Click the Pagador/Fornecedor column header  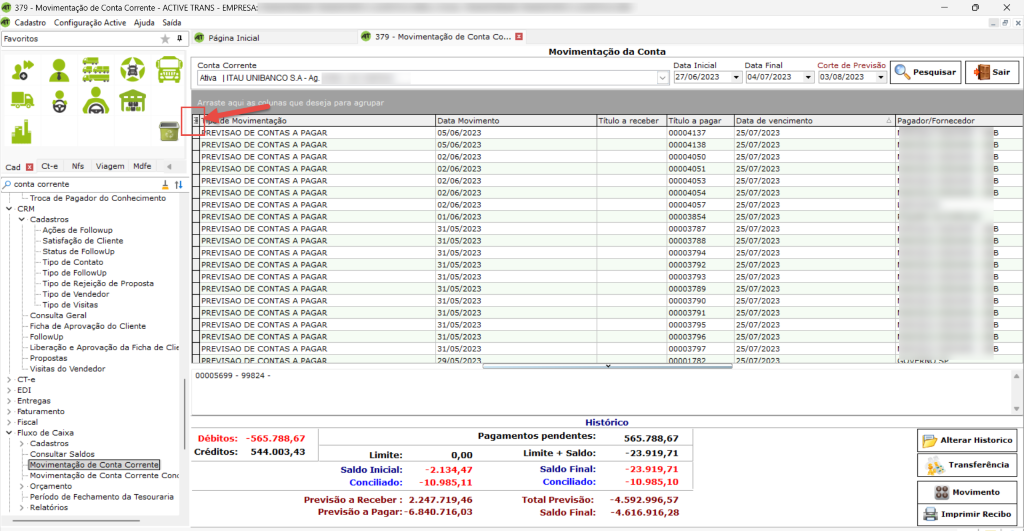point(958,121)
